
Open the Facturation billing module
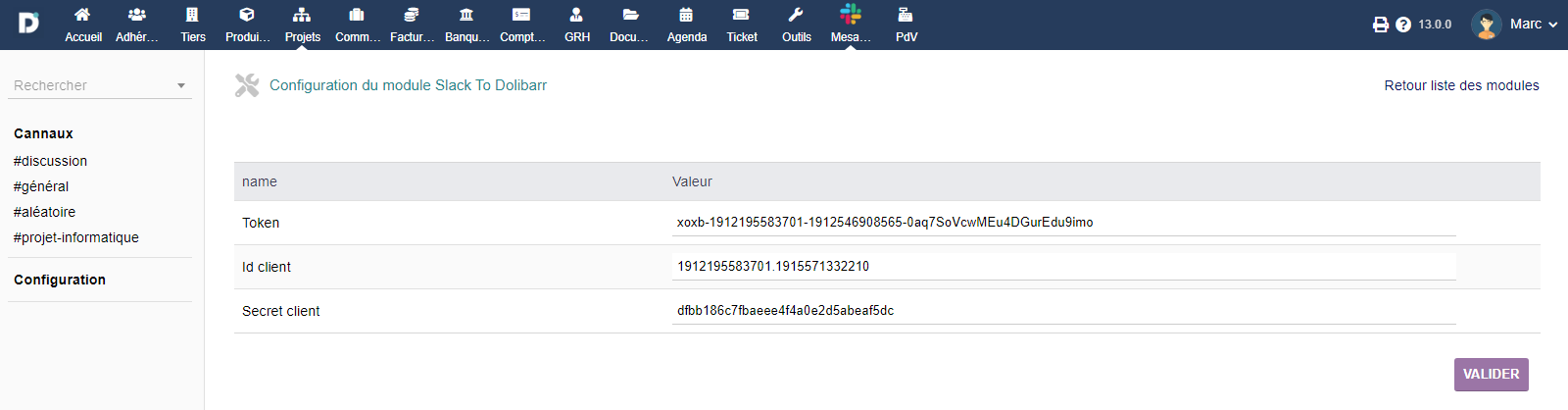tap(413, 25)
